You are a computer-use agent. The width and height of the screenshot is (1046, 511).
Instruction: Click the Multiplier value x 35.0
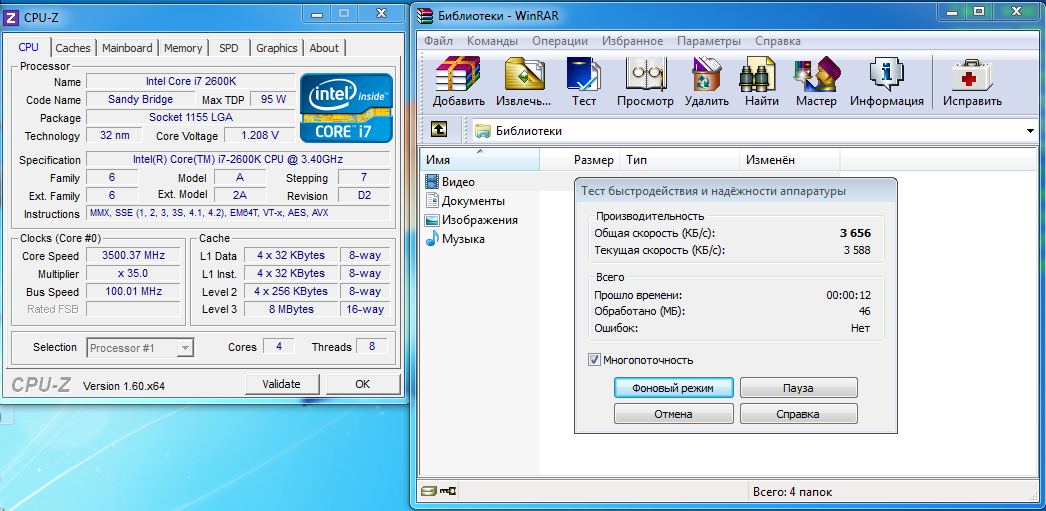[x=133, y=274]
